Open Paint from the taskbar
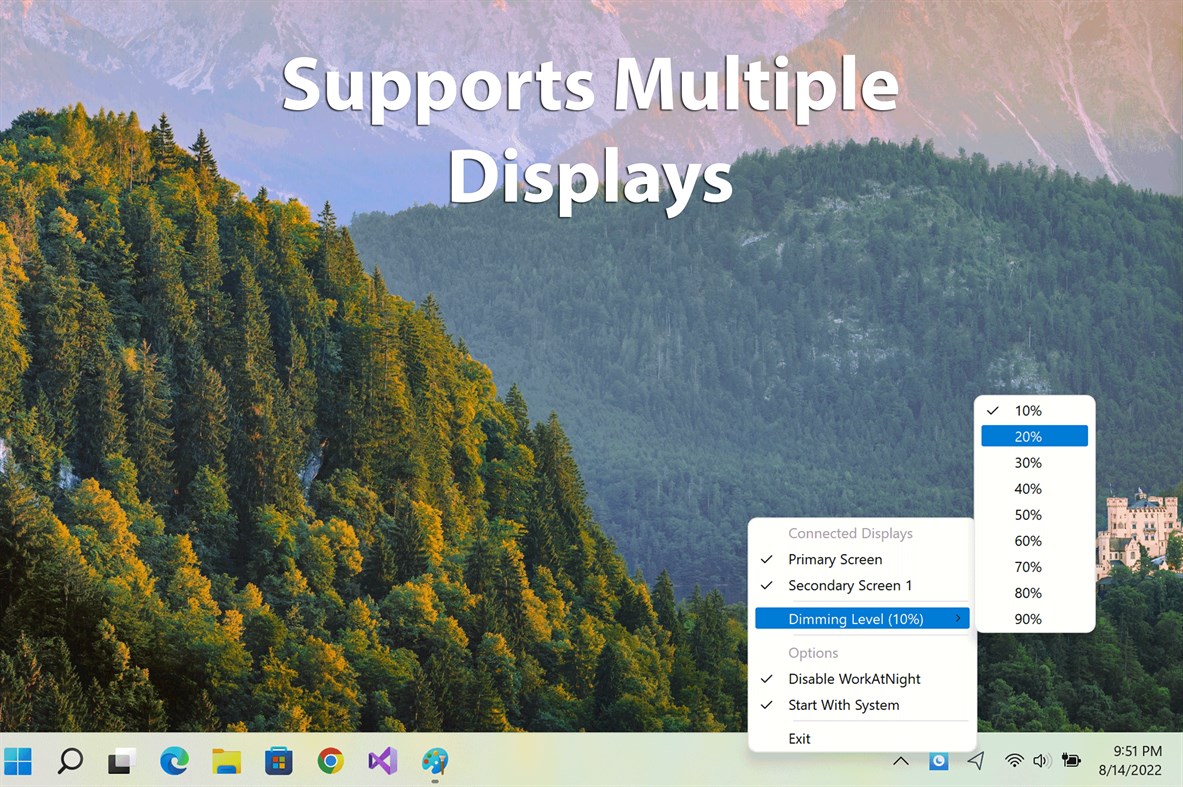The height and width of the screenshot is (787, 1183). [434, 761]
